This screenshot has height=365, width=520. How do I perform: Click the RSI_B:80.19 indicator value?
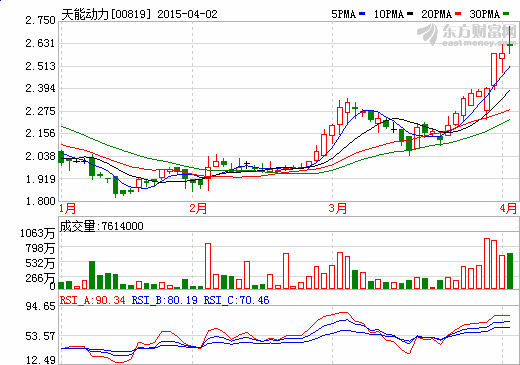click(x=165, y=300)
